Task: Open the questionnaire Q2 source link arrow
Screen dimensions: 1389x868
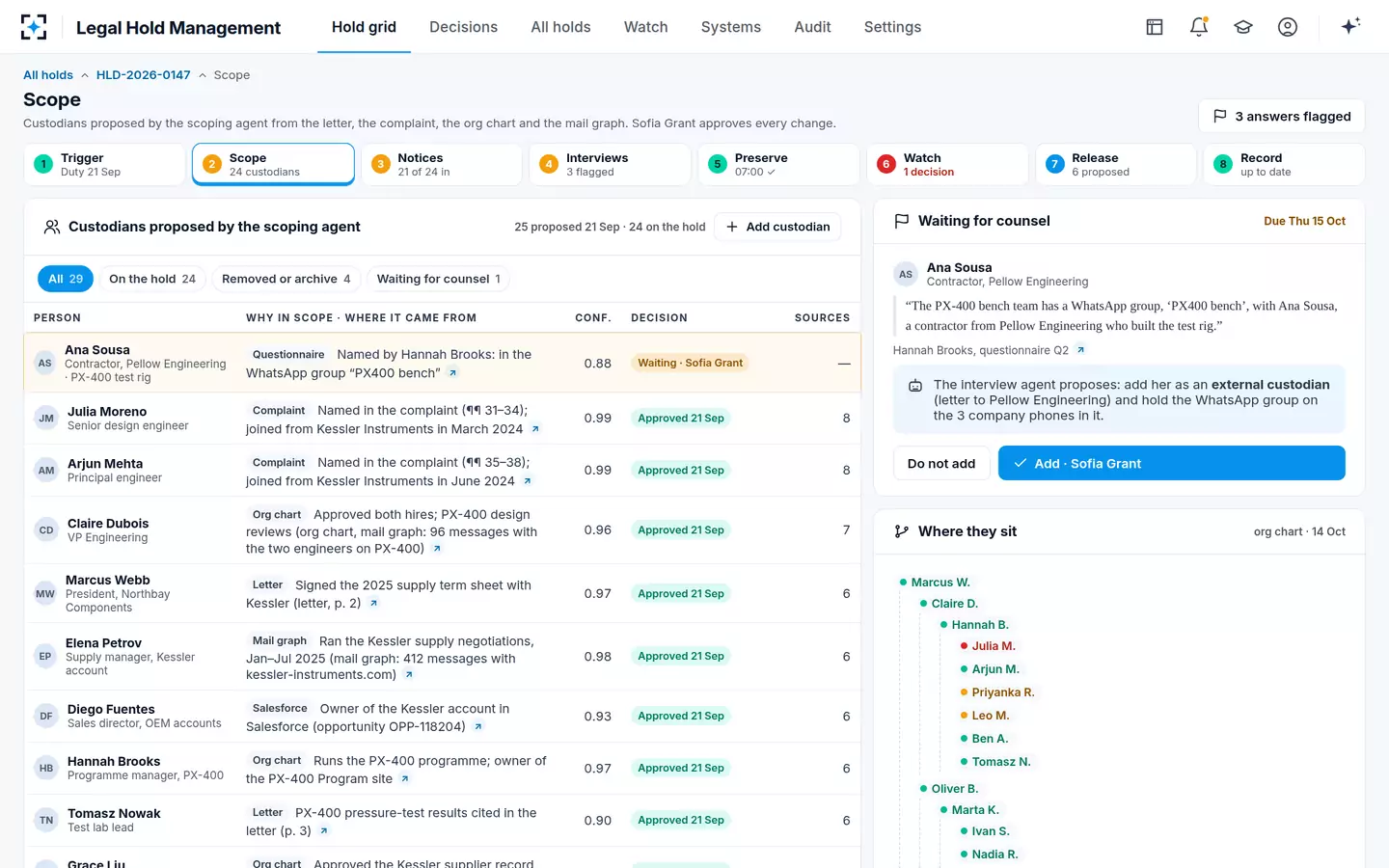Action: point(1080,350)
